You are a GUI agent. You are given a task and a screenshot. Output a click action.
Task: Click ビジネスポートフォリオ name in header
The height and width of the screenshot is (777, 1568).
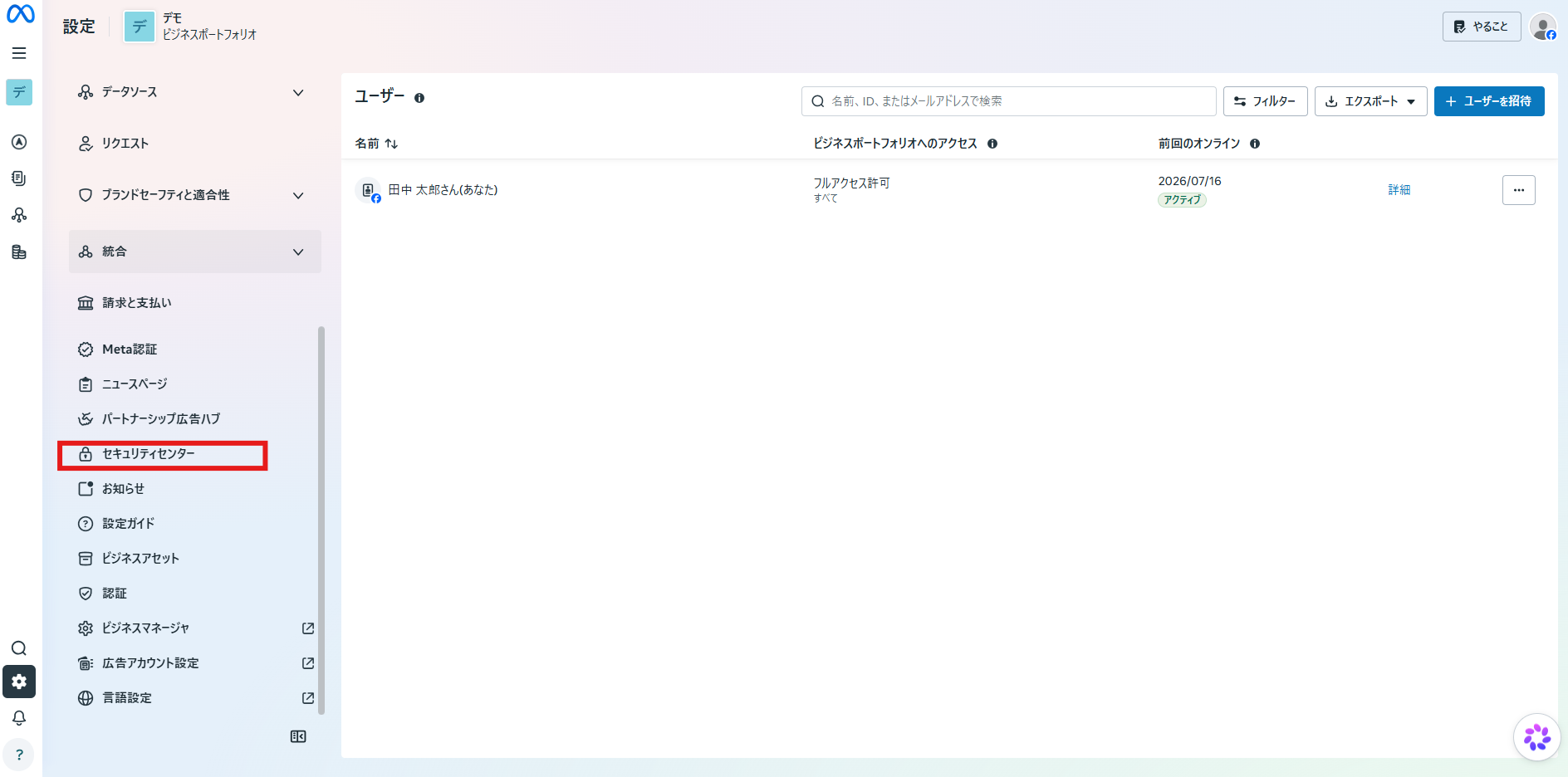click(209, 35)
